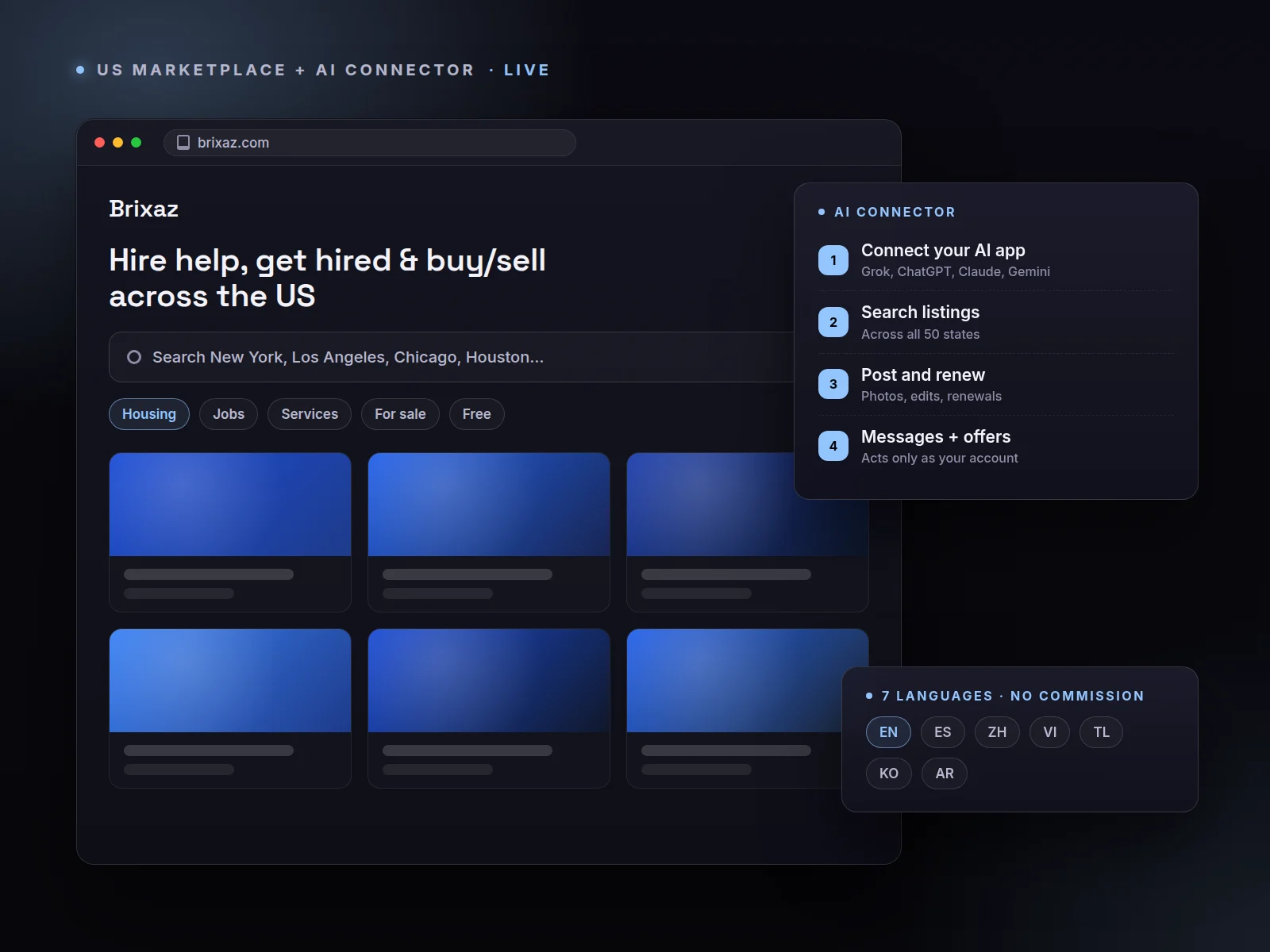
Task: Choose the VI language chip
Action: [1050, 732]
